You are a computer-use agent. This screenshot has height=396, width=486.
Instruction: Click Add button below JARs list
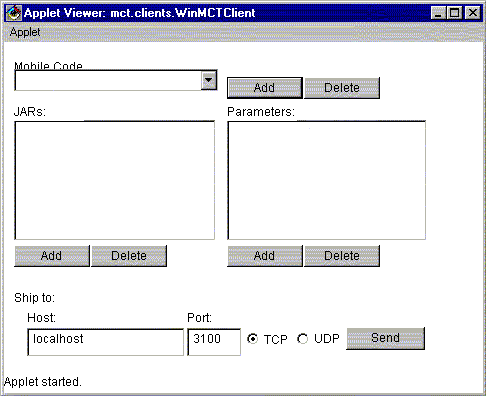tap(52, 256)
